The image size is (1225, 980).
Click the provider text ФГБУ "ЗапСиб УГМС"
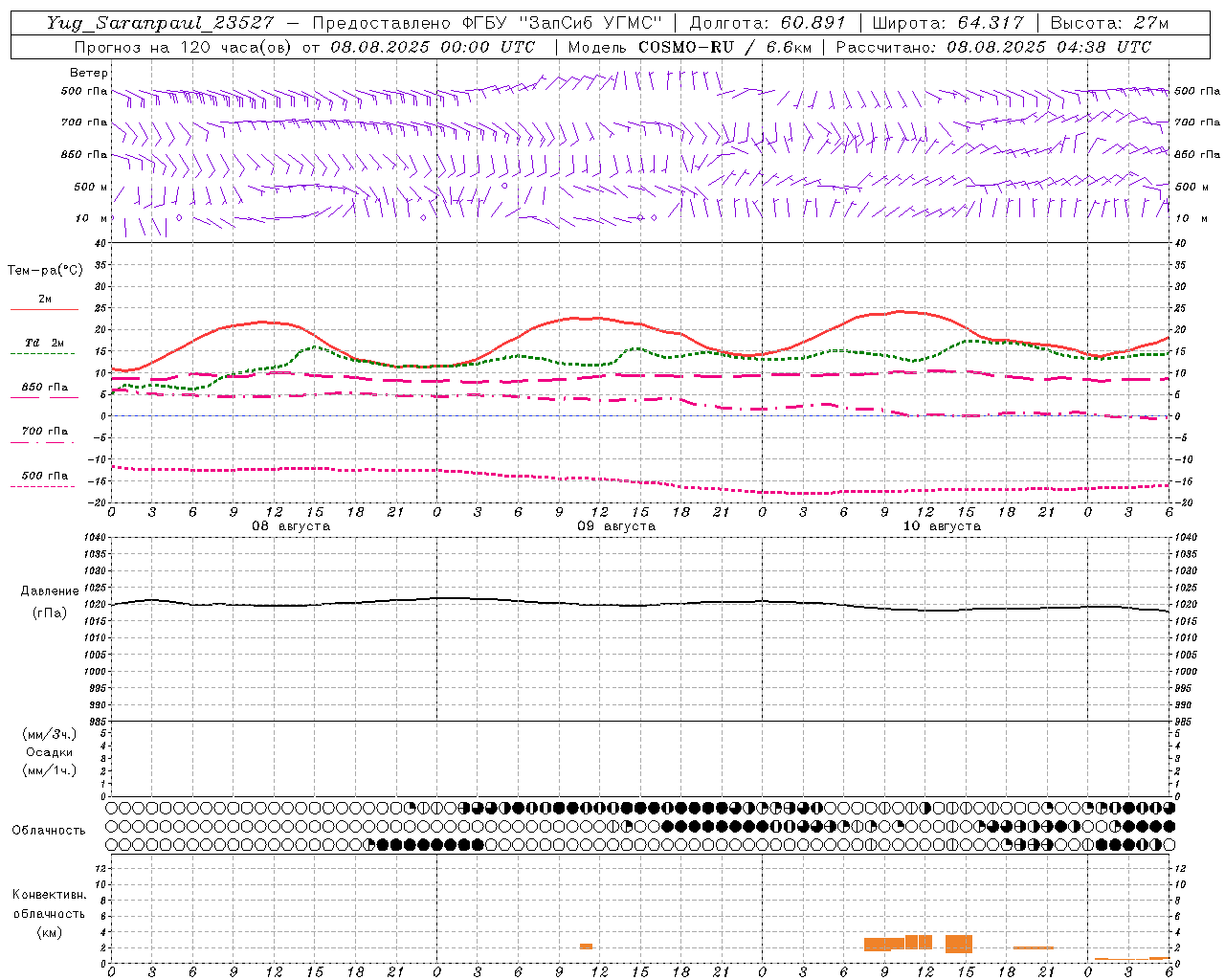[563, 23]
